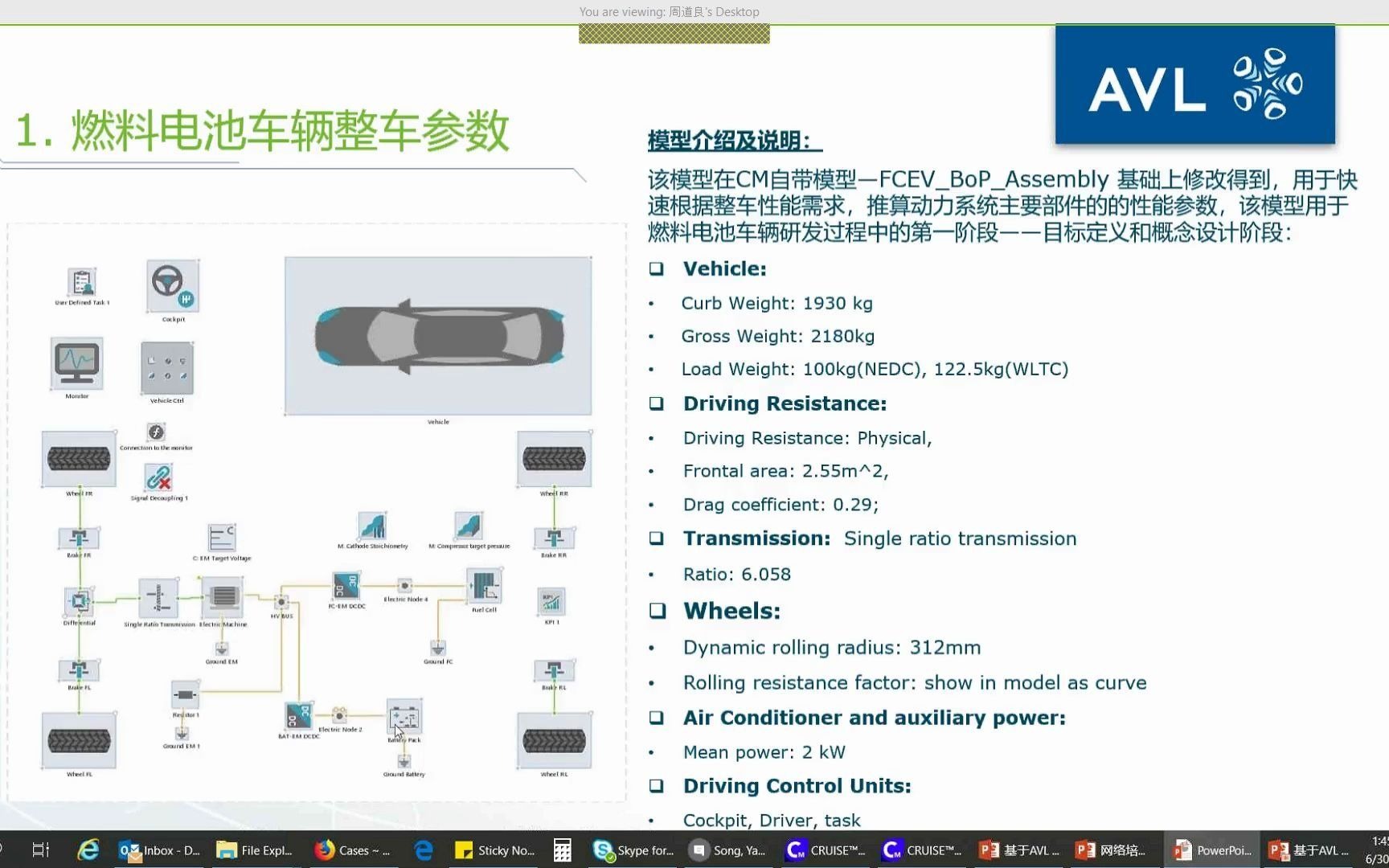Select the Brake RL component
The height and width of the screenshot is (868, 1389).
[x=555, y=670]
